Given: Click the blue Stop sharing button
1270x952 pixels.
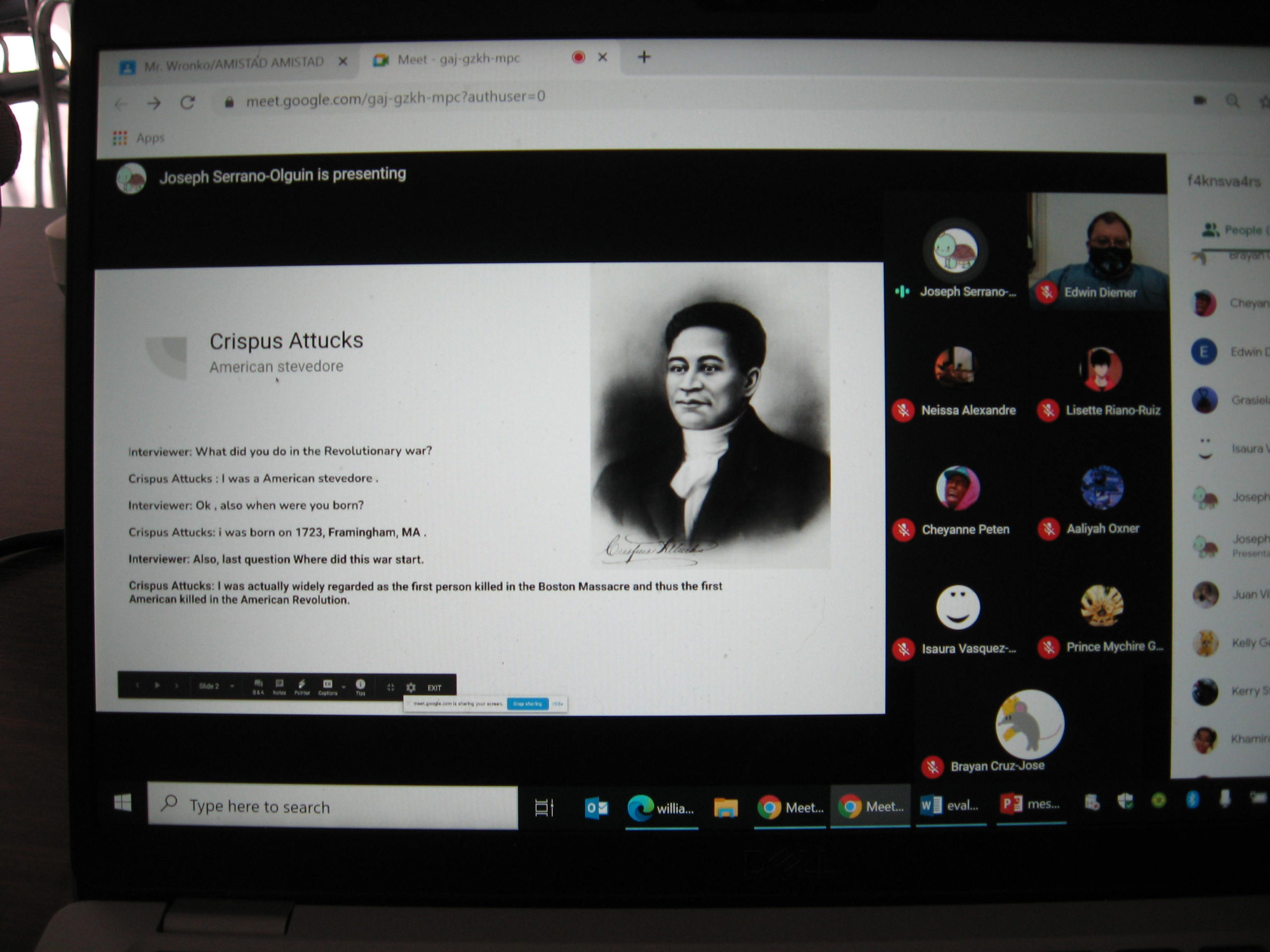Looking at the screenshot, I should pyautogui.click(x=527, y=704).
